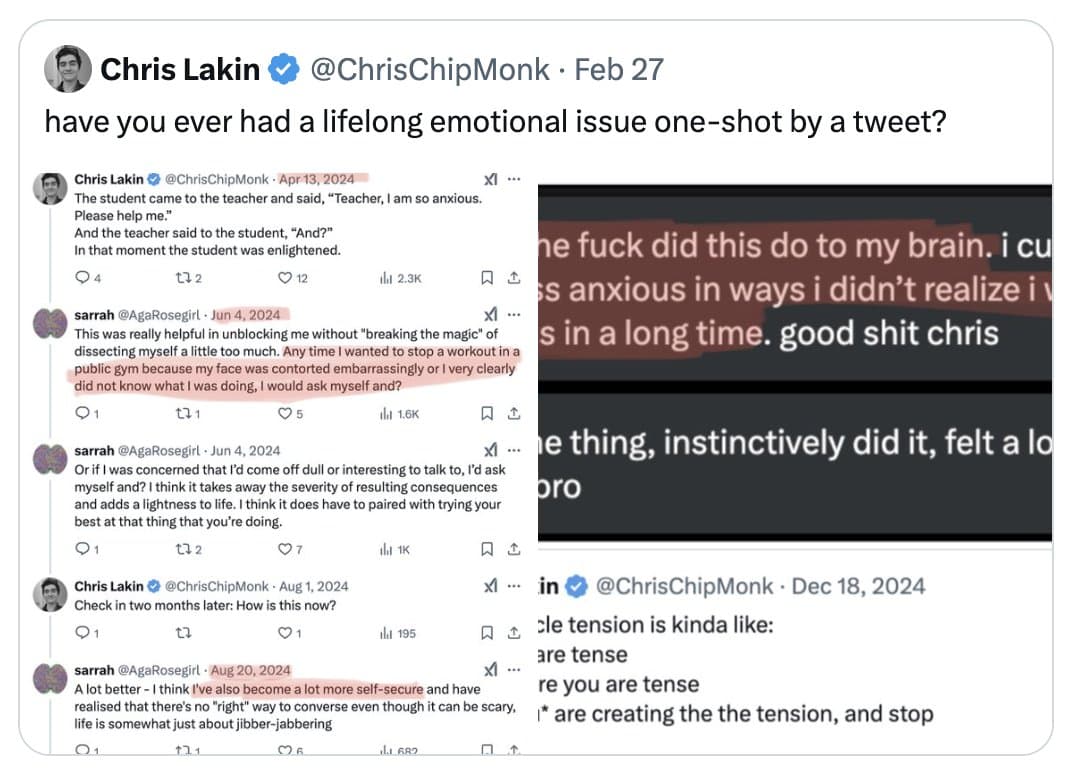Expand more options on the Aug 1 tweet
Screen dimensions: 1072x768
pyautogui.click(x=514, y=586)
